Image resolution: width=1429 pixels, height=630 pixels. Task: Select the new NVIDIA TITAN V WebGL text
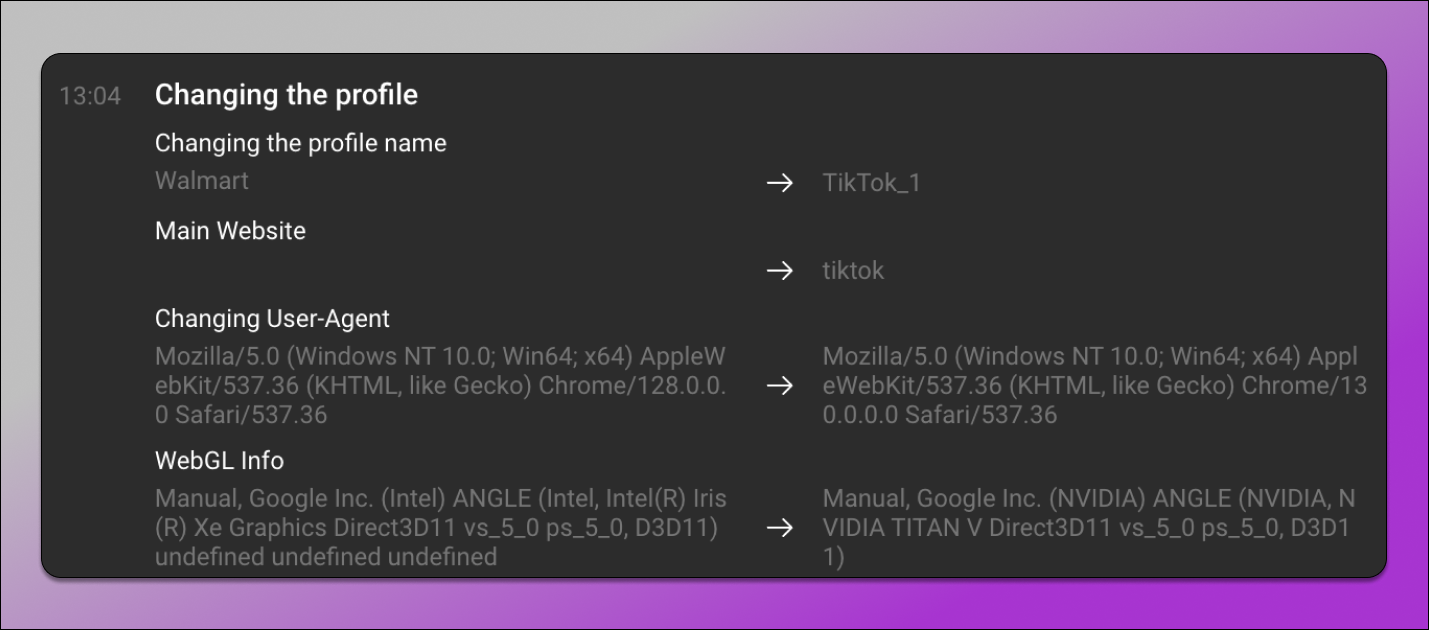pos(1090,528)
